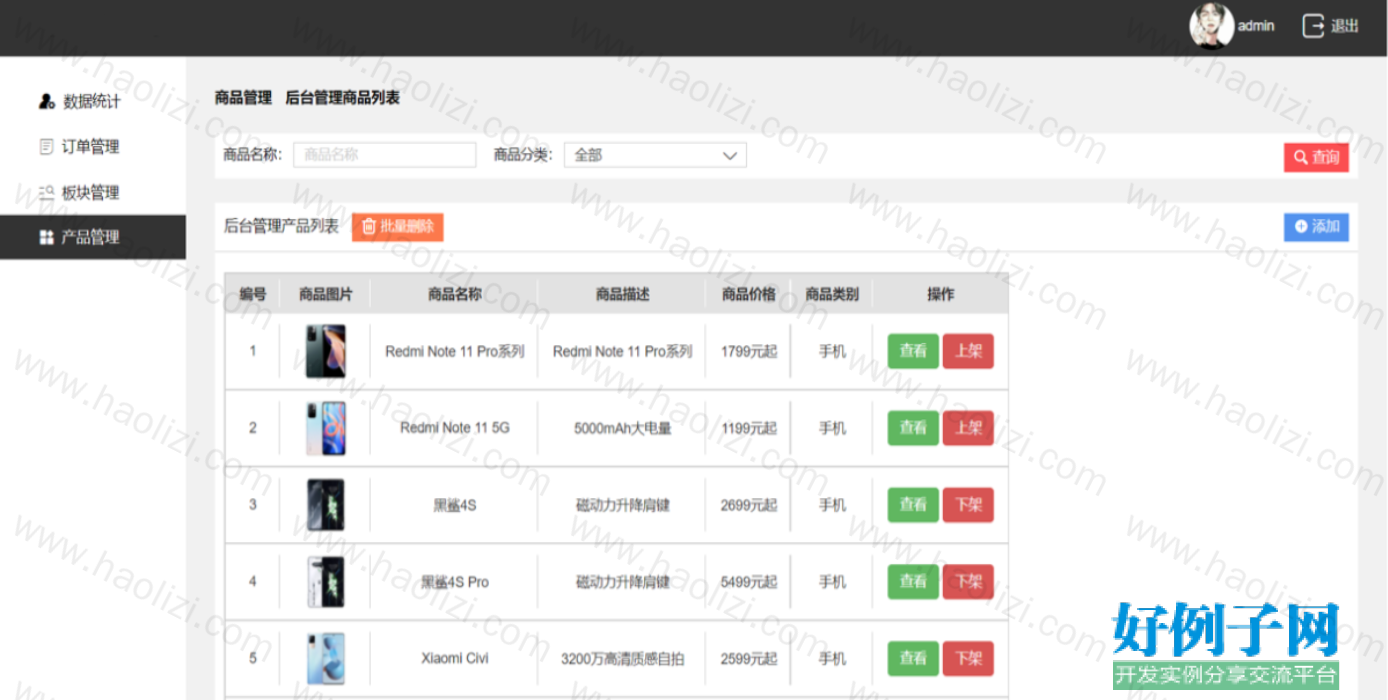This screenshot has width=1388, height=700.
Task: Click product name Redmi Note 11 5G
Action: tap(455, 428)
